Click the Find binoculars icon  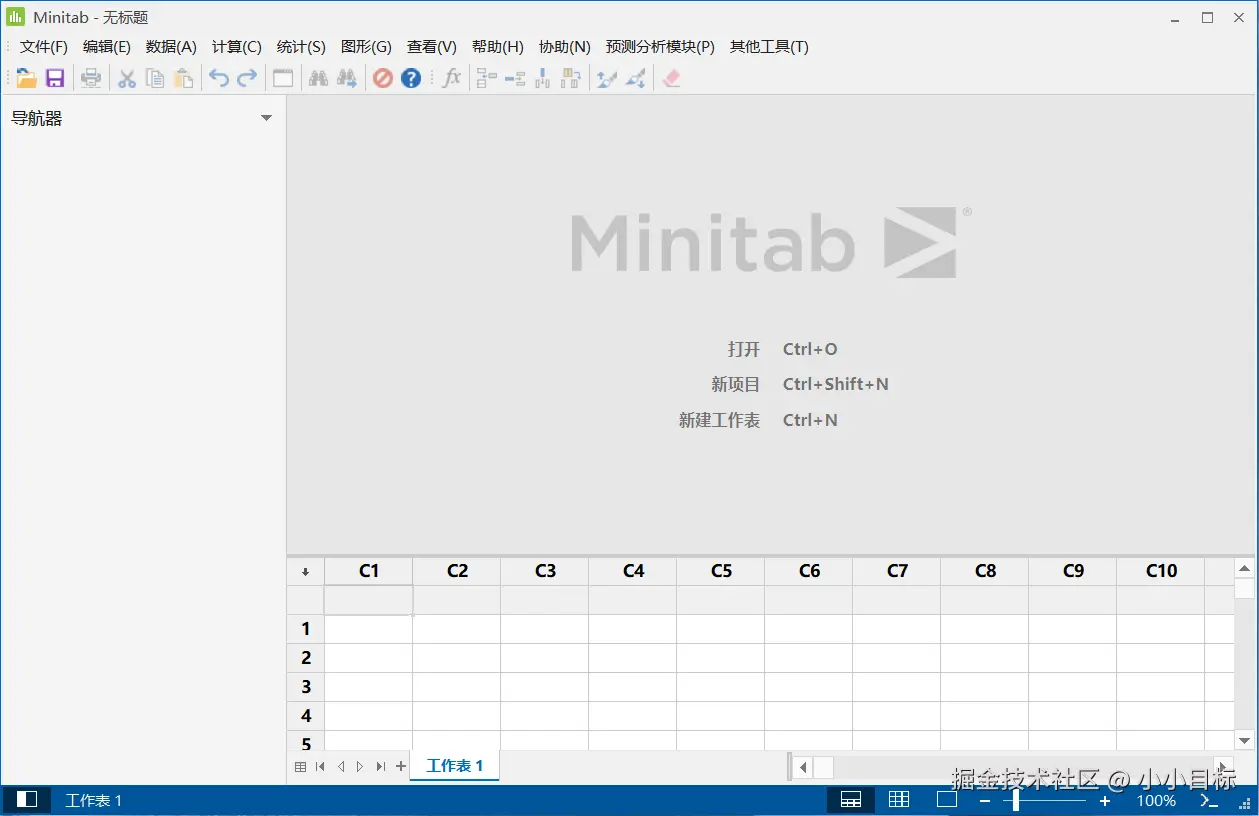pos(319,78)
